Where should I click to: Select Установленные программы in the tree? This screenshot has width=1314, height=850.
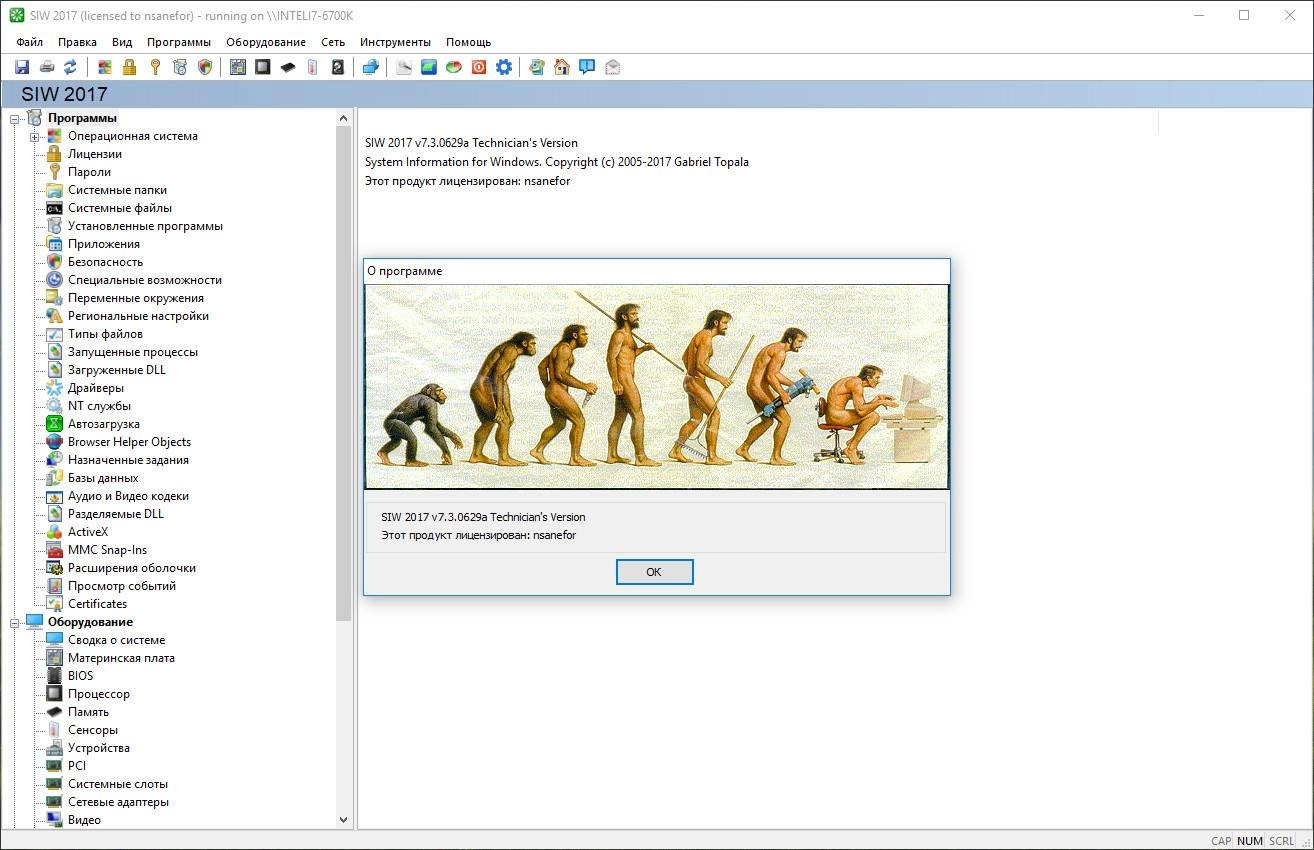pyautogui.click(x=145, y=226)
